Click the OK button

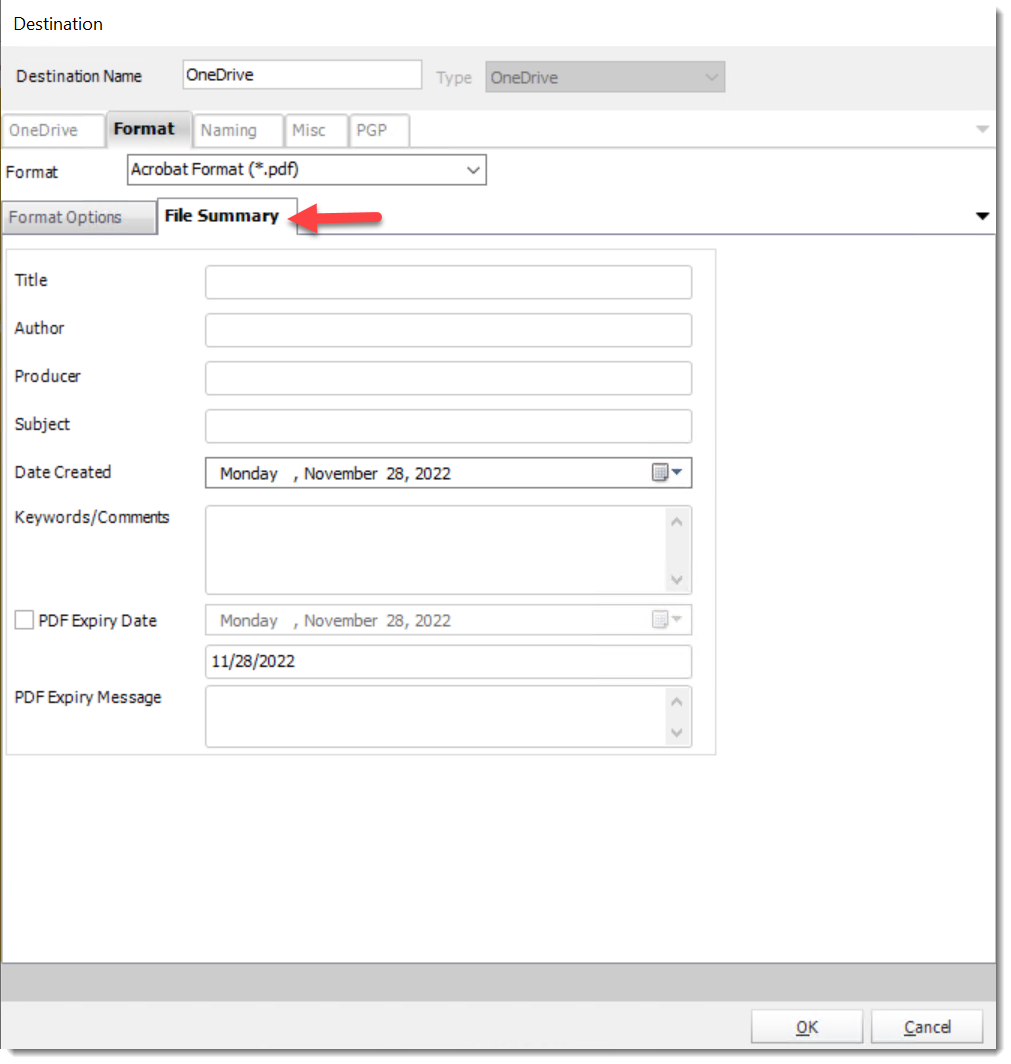[x=806, y=1026]
